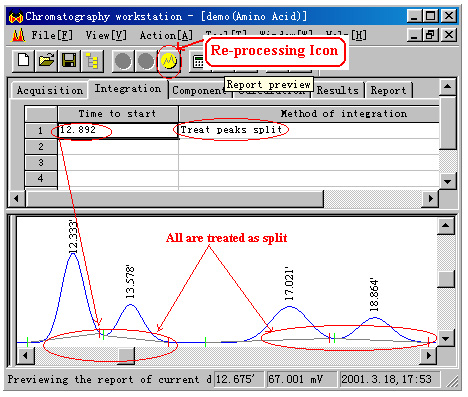Click the calculator-style toolbar icon
The width and height of the screenshot is (468, 397).
point(198,62)
